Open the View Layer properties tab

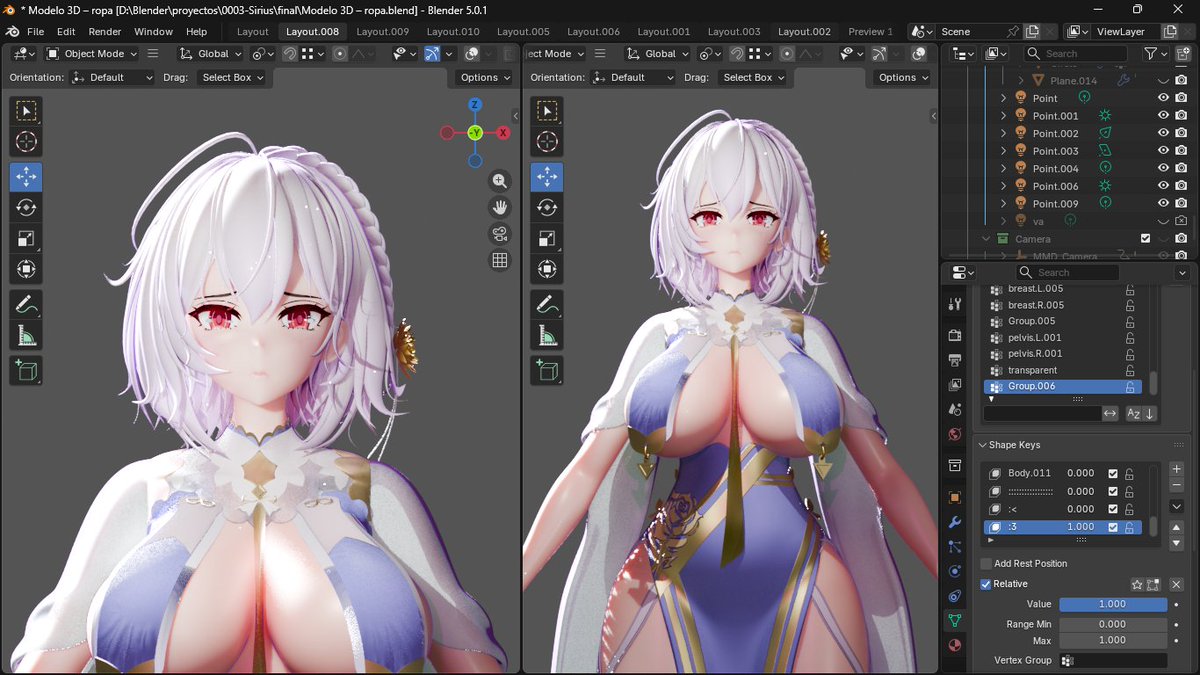955,385
